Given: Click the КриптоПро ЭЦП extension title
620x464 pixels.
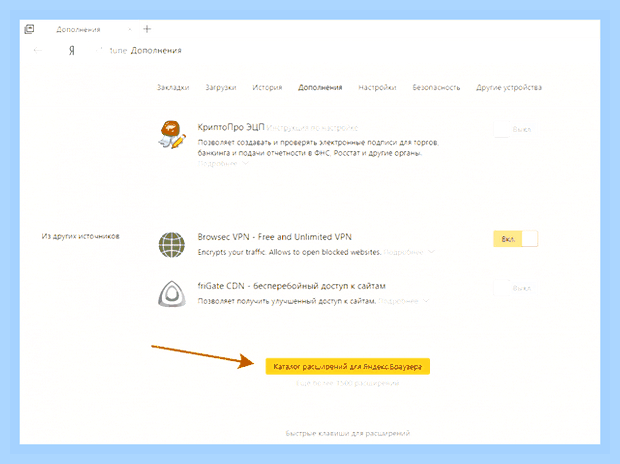Looking at the screenshot, I should [x=231, y=127].
